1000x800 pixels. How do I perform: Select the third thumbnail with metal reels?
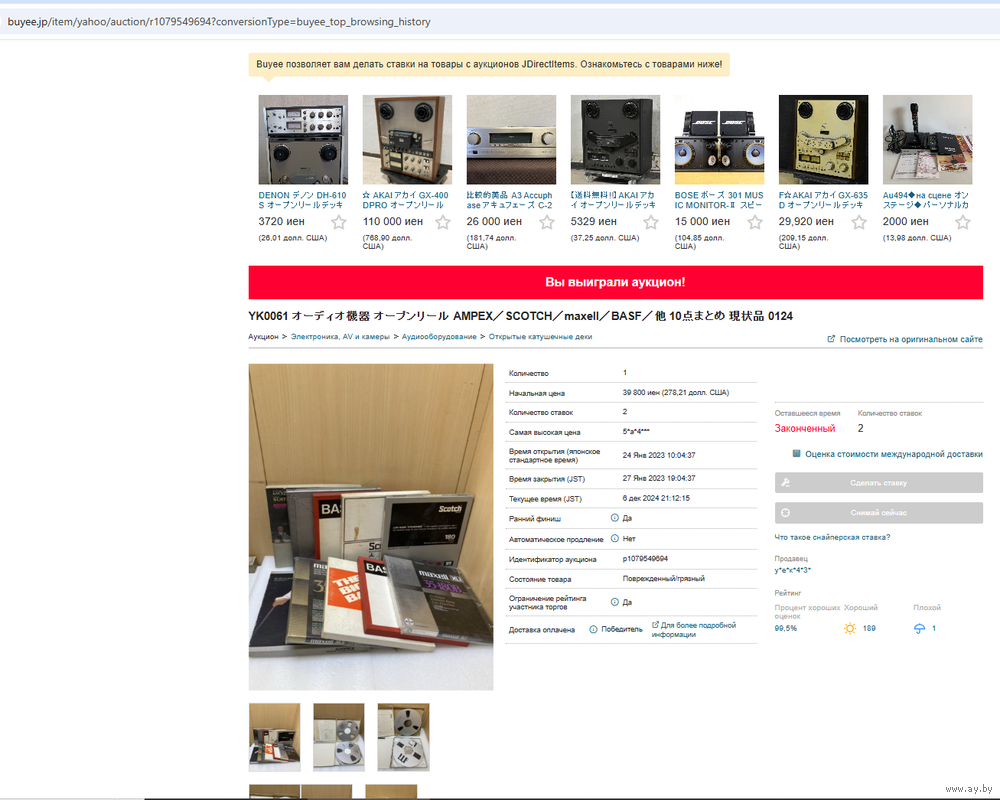(x=403, y=737)
